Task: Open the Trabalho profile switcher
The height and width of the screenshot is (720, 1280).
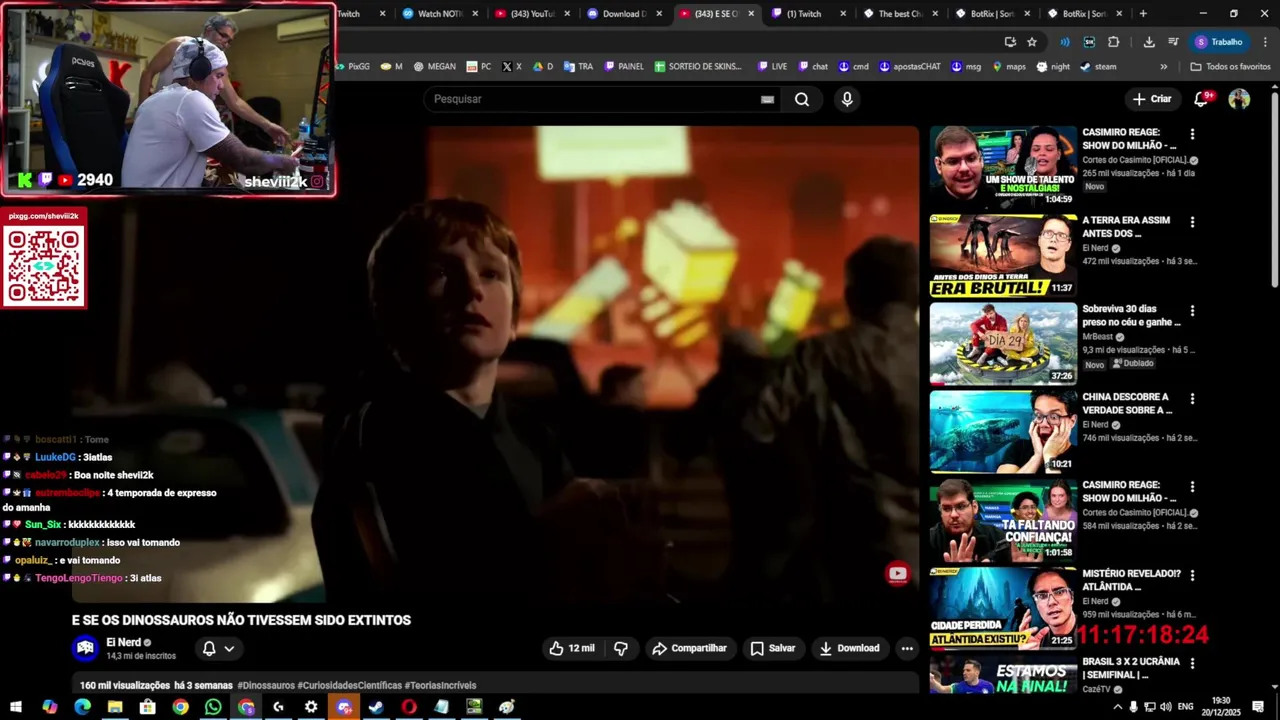Action: [1220, 42]
